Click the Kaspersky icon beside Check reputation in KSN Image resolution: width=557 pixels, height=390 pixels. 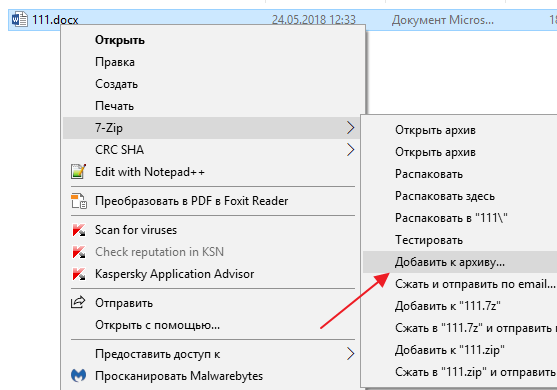pos(79,252)
